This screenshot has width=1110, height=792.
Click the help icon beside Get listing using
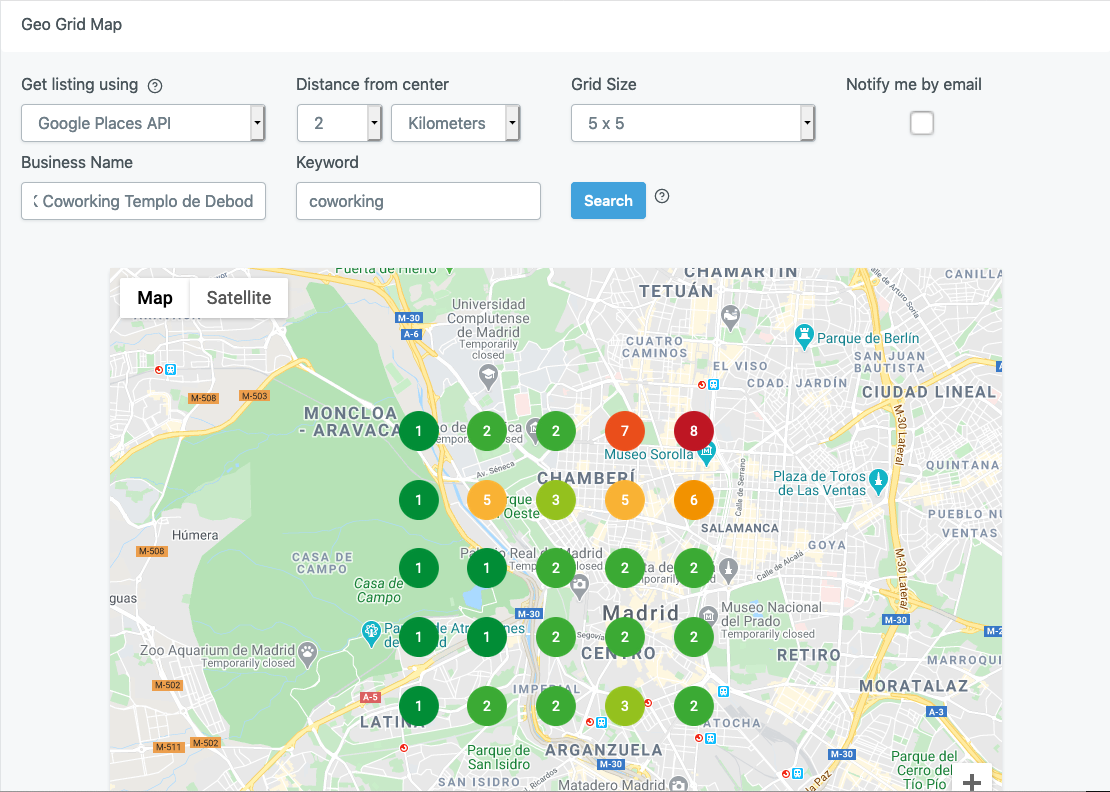[x=155, y=86]
